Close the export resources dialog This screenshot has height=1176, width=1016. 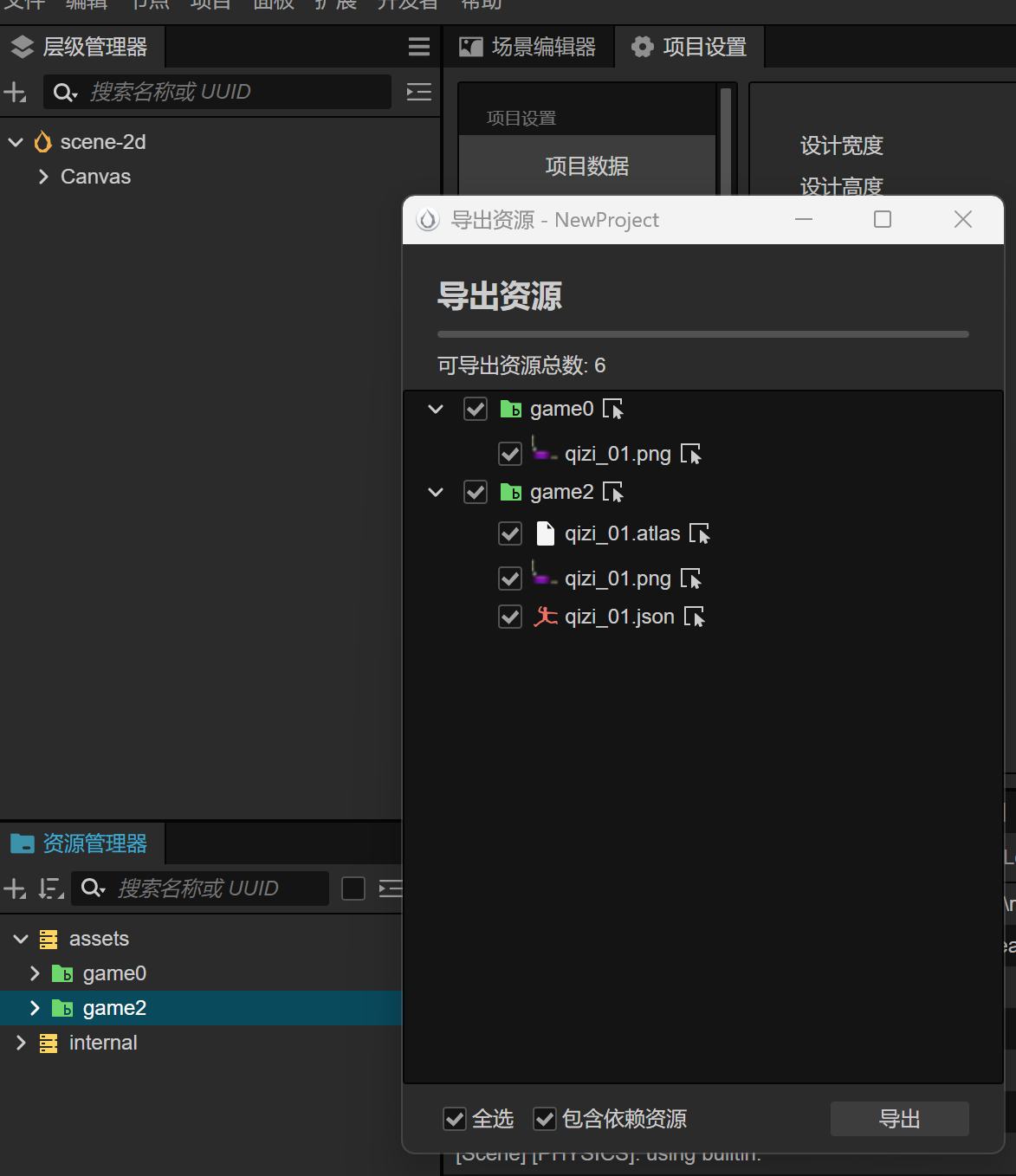tap(963, 220)
